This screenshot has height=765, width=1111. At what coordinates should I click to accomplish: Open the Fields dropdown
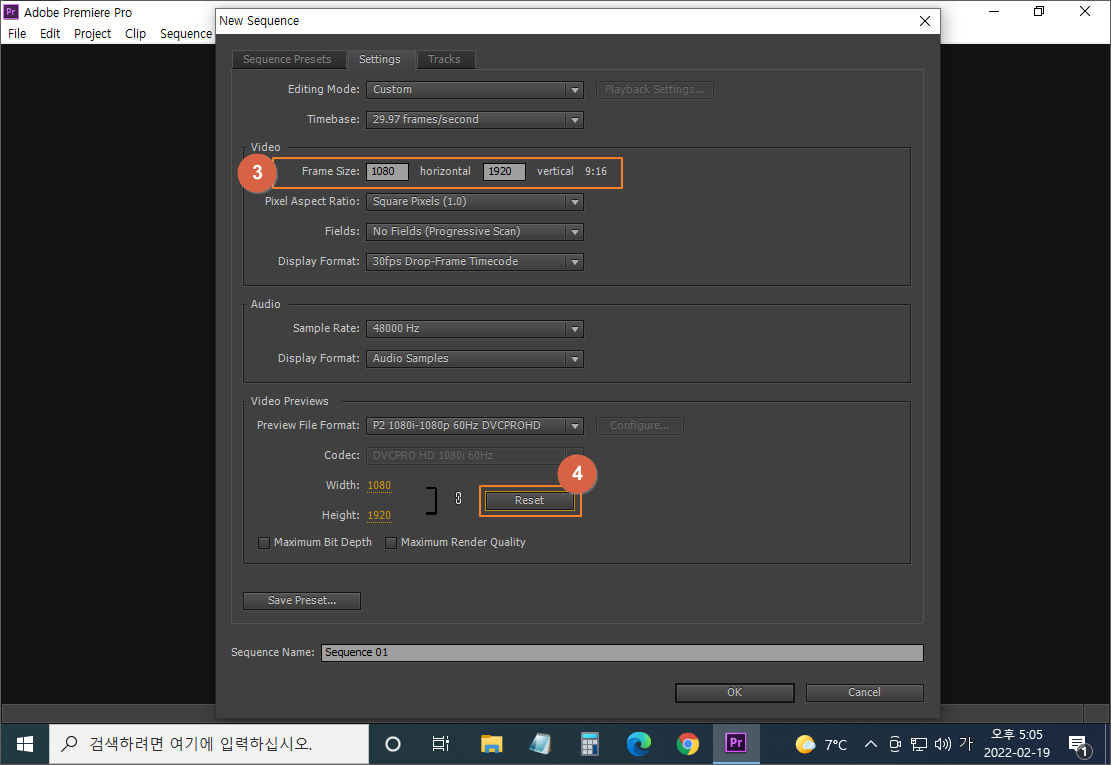click(475, 232)
